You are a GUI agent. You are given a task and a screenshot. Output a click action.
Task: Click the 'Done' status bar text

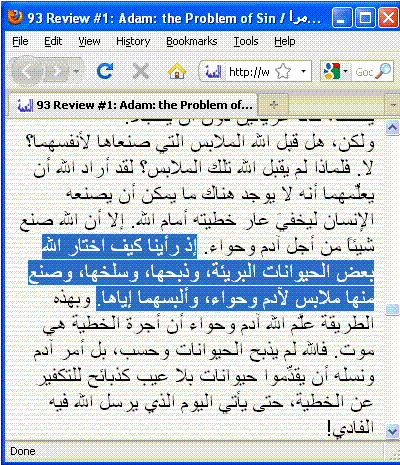point(23,451)
